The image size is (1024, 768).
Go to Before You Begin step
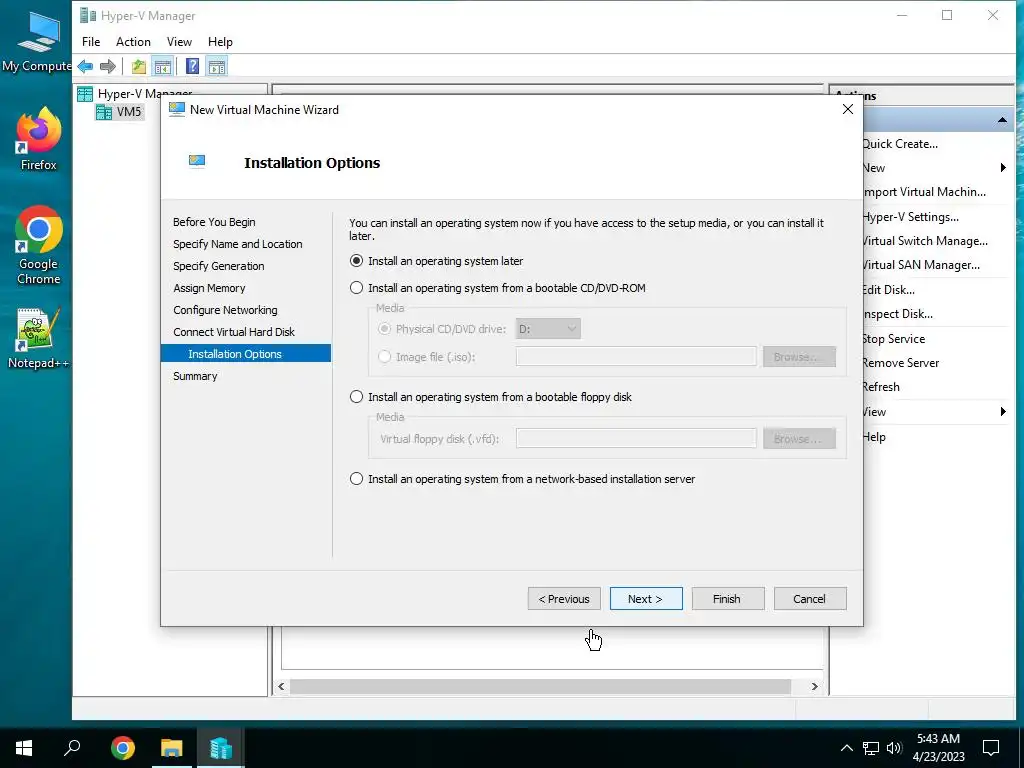tap(214, 222)
